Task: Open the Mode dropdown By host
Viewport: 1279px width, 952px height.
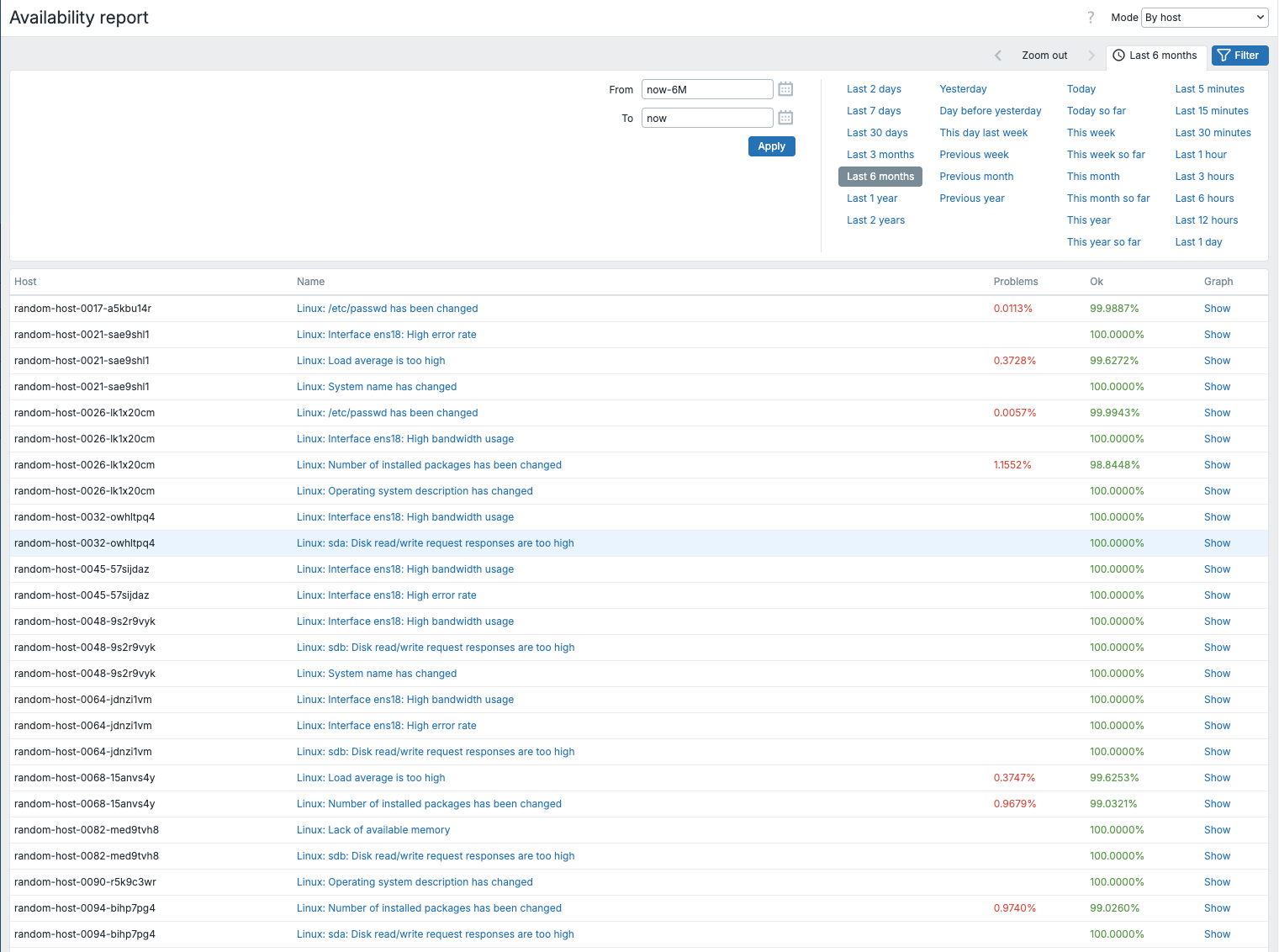Action: coord(1205,17)
